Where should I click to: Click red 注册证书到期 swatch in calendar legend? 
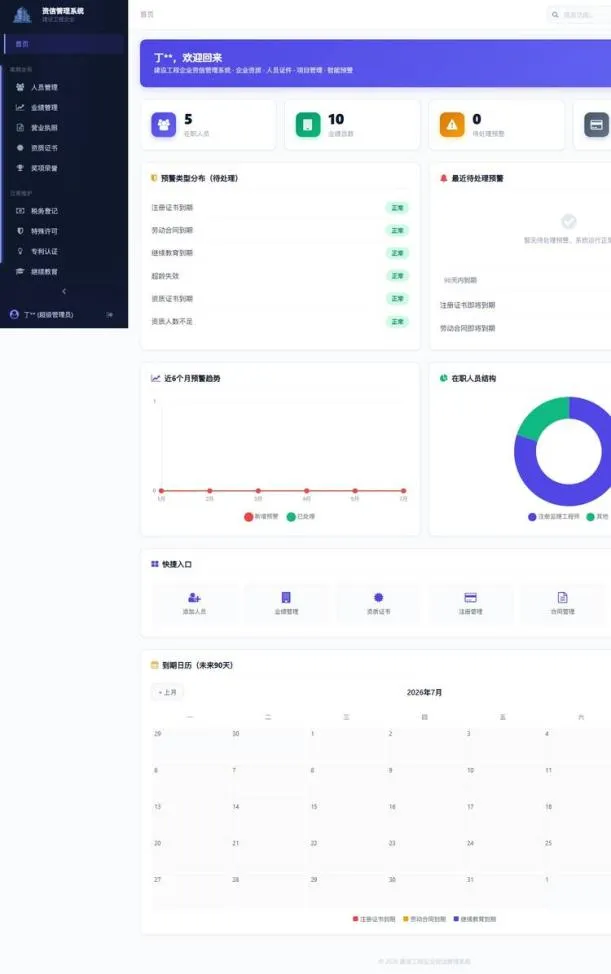[x=355, y=919]
